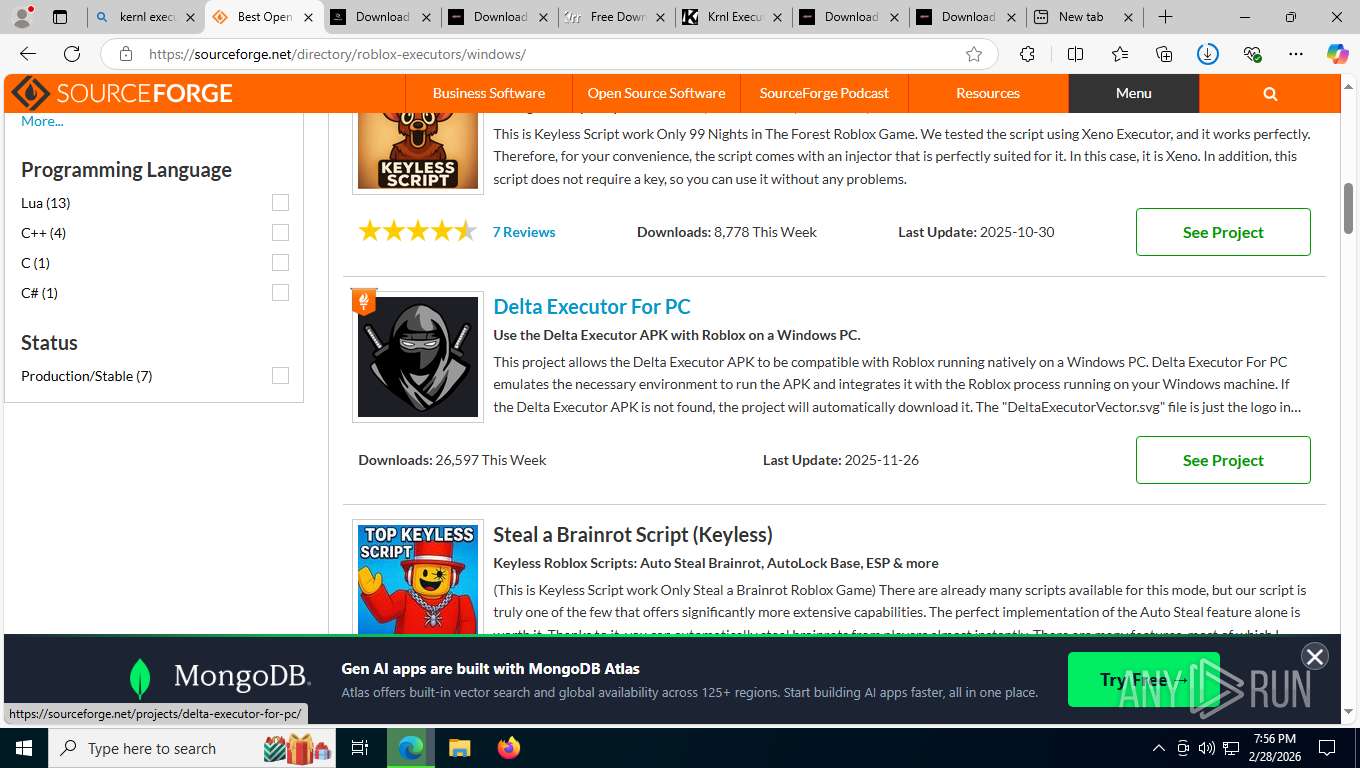Open File Explorer from taskbar
This screenshot has width=1360, height=768.
click(x=459, y=748)
